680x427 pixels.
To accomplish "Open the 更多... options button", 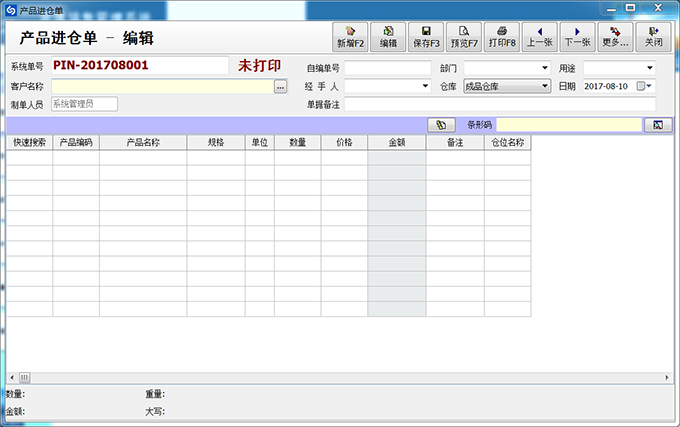I will [615, 37].
